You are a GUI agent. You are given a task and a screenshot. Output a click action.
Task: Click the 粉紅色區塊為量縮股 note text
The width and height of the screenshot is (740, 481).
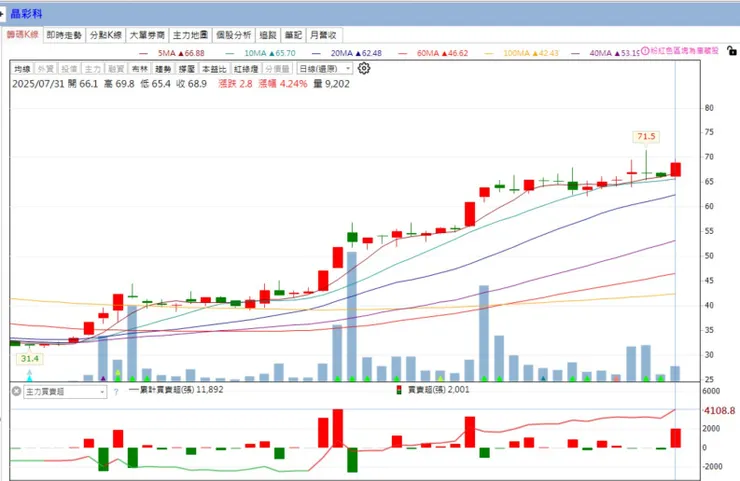click(x=684, y=51)
